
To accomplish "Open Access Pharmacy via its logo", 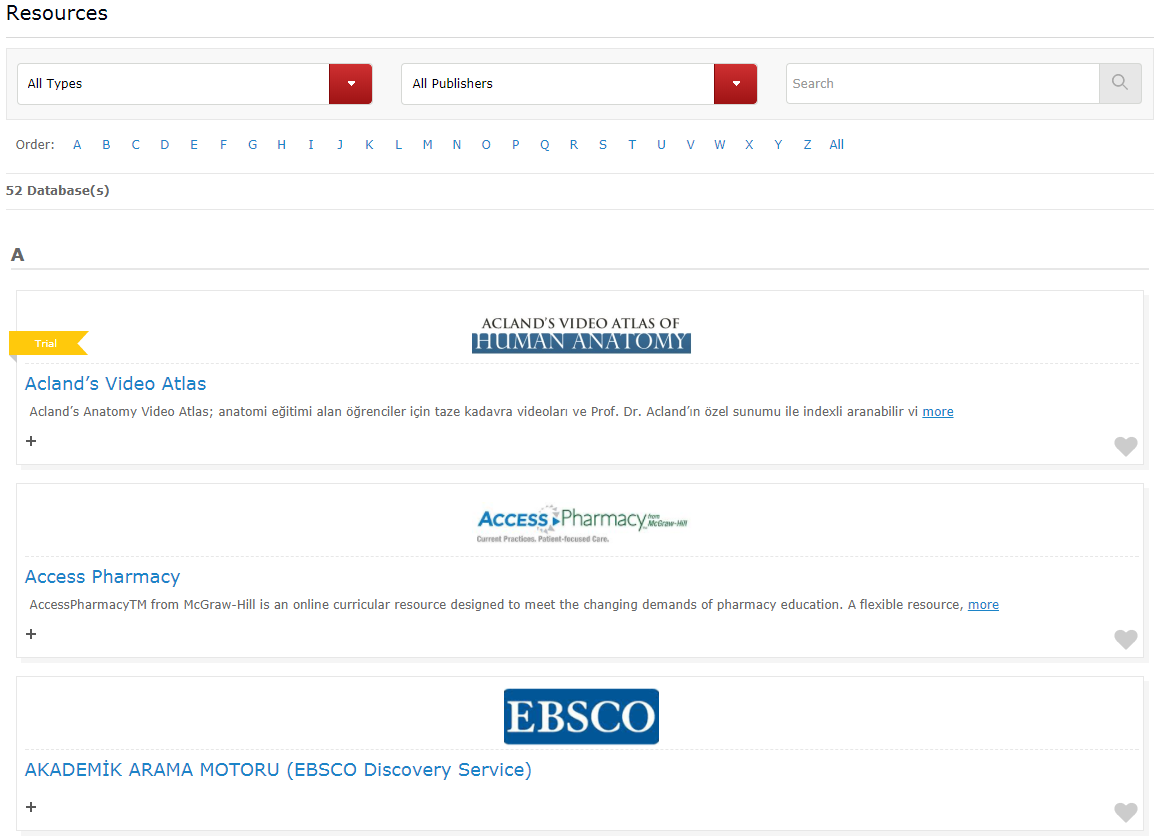I will coord(581,522).
